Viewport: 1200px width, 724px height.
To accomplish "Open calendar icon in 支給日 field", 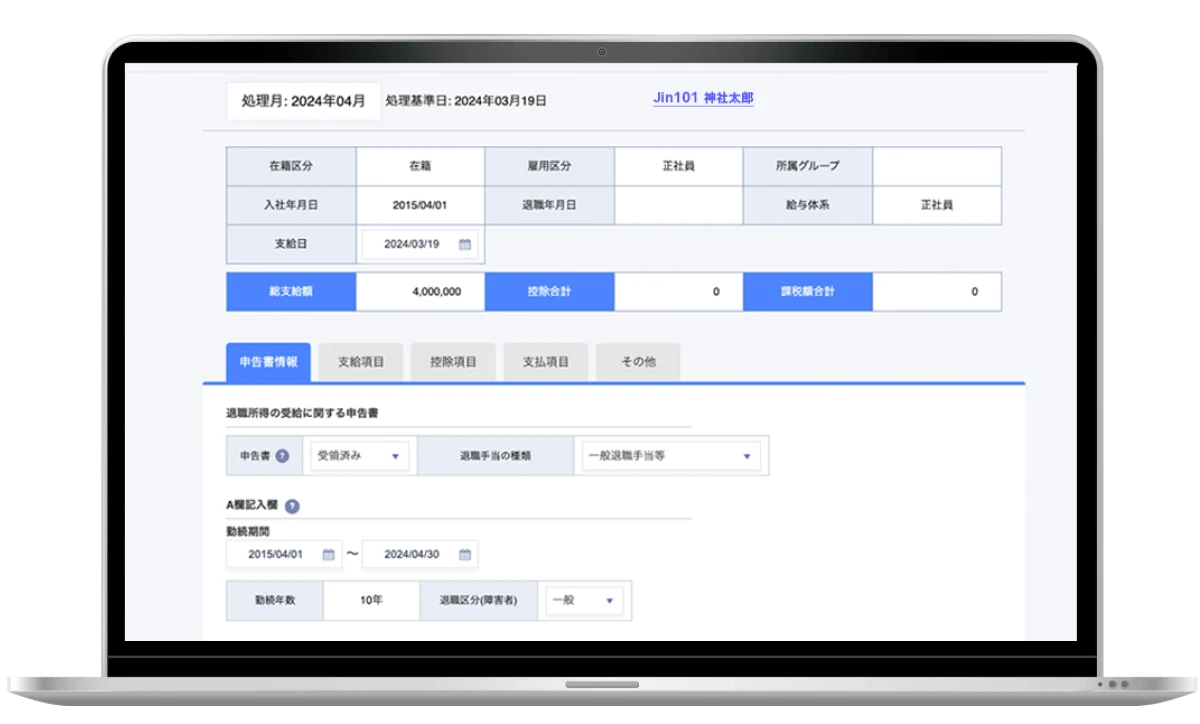I will (x=465, y=244).
